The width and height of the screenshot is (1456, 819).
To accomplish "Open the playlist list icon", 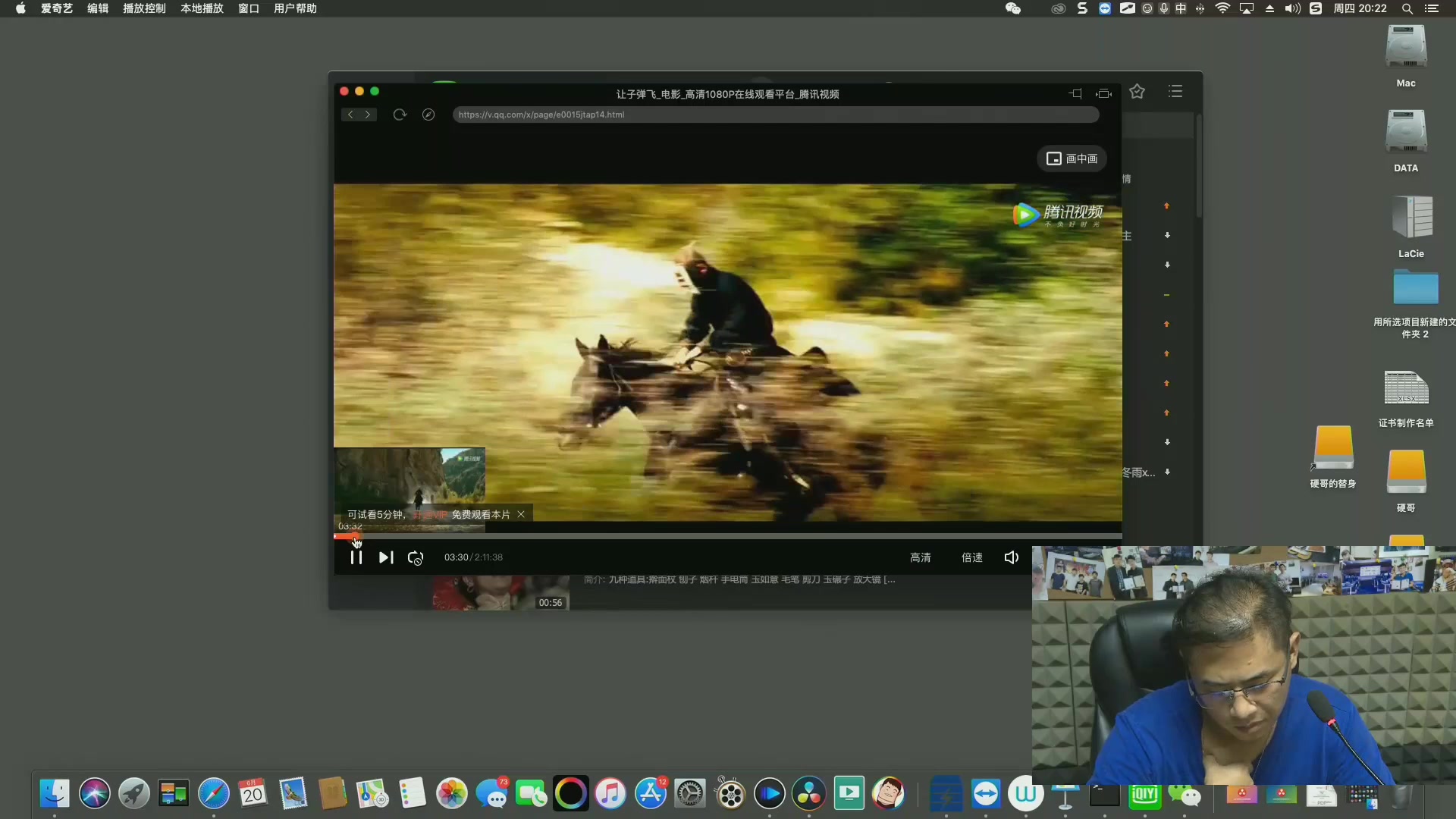I will 1175,92.
